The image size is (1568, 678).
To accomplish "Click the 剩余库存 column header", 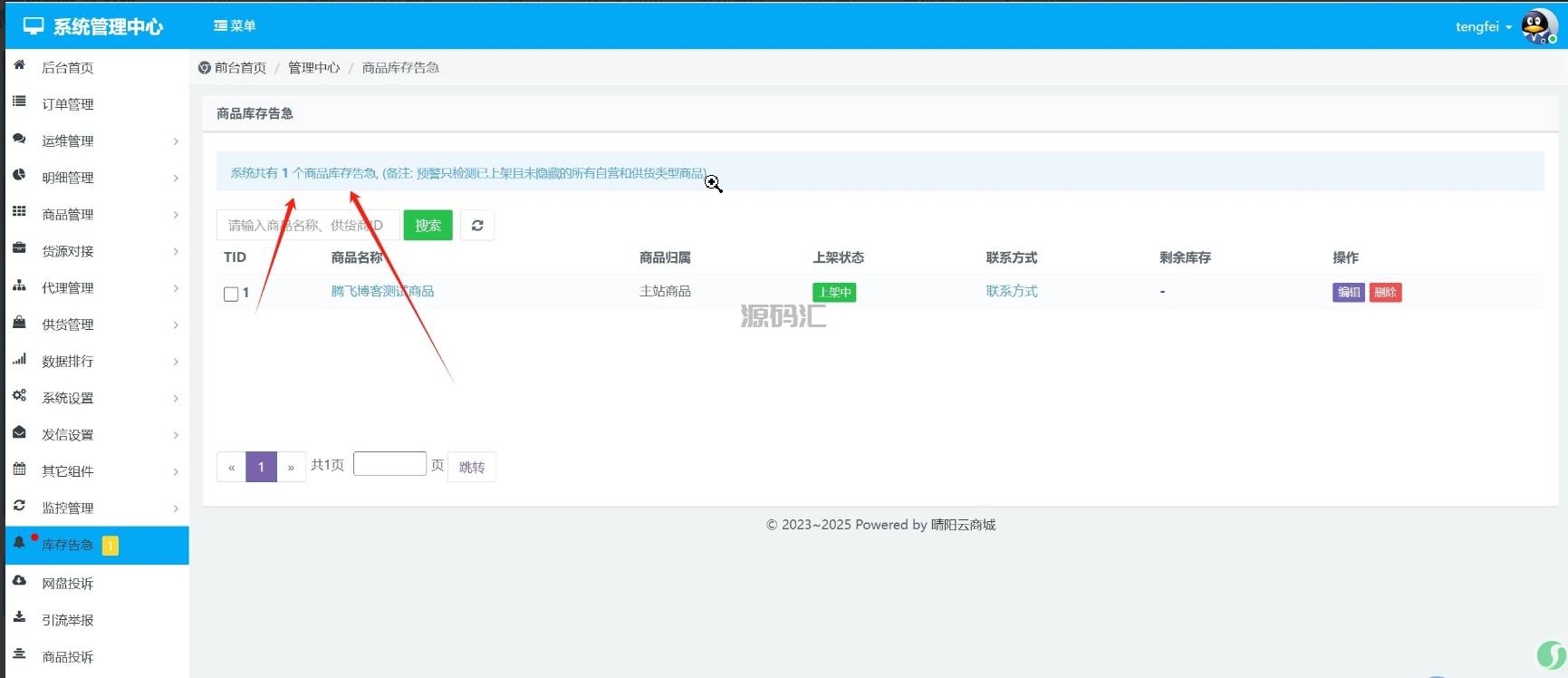I will [1185, 257].
